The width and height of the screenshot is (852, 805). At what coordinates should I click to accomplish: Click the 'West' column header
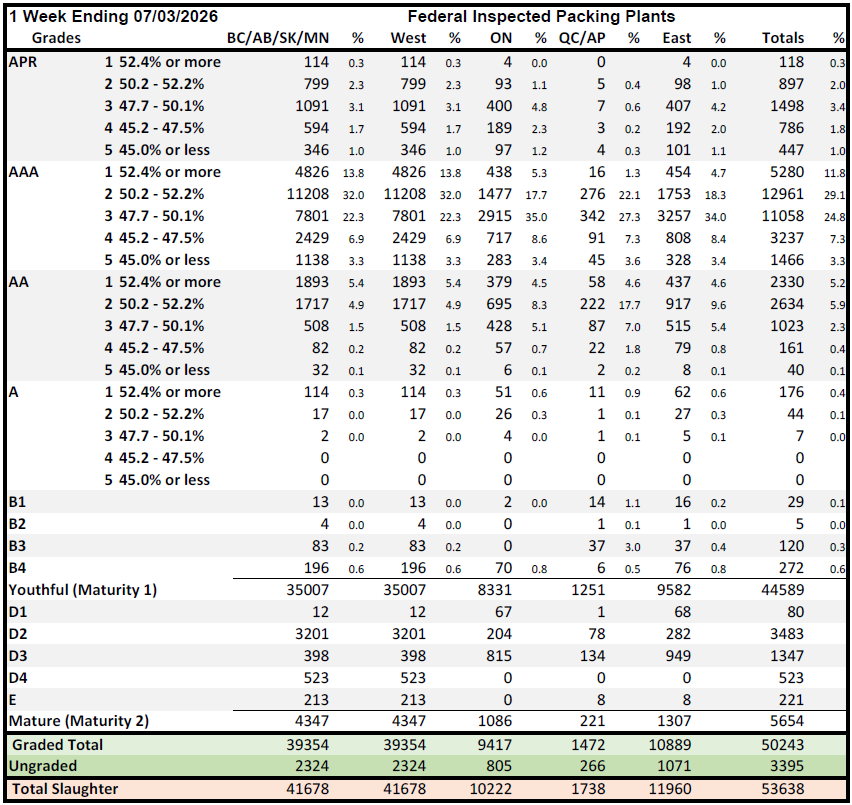coord(407,38)
